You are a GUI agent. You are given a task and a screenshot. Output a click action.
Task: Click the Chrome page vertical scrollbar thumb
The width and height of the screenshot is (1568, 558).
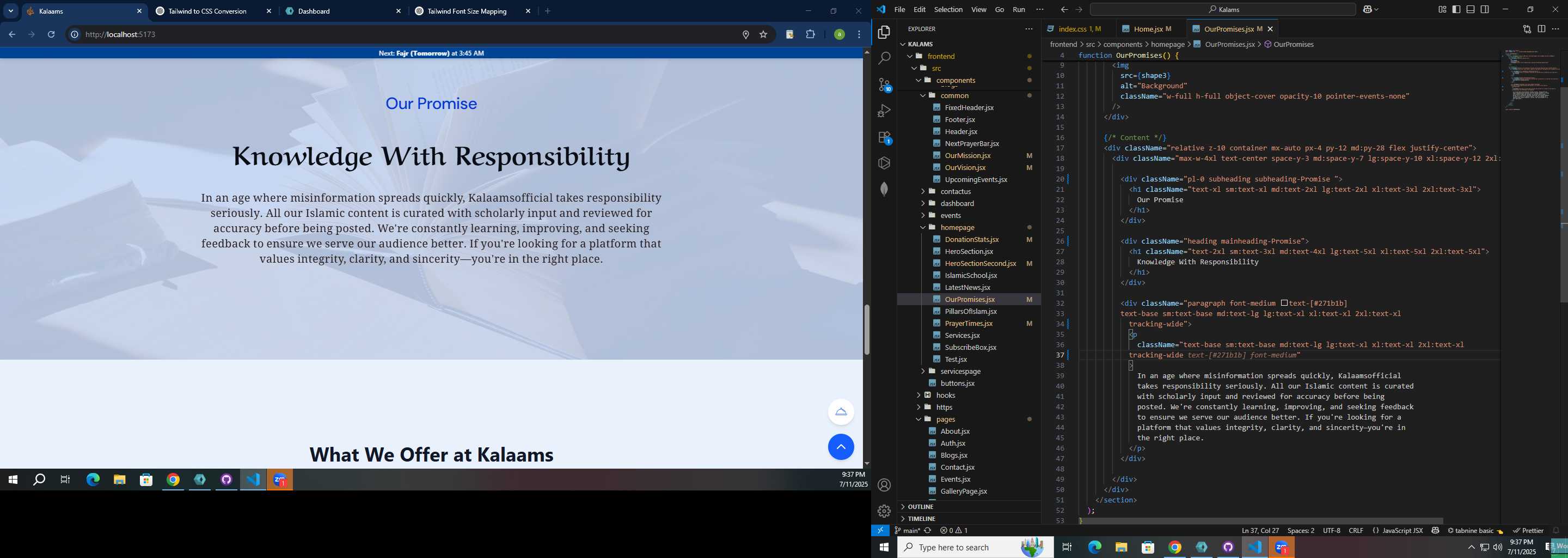866,330
